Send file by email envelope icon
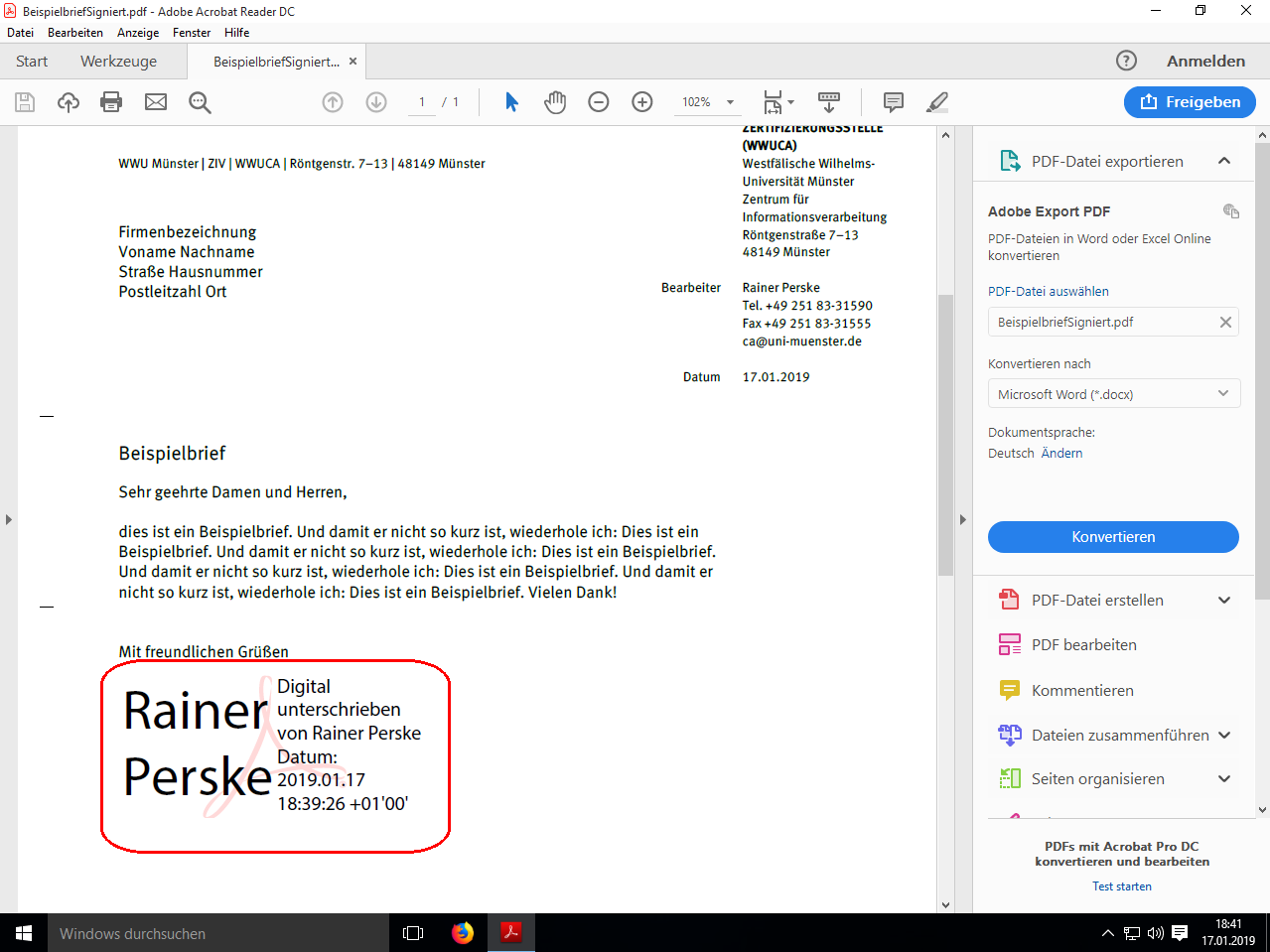This screenshot has height=952, width=1270. pos(156,102)
